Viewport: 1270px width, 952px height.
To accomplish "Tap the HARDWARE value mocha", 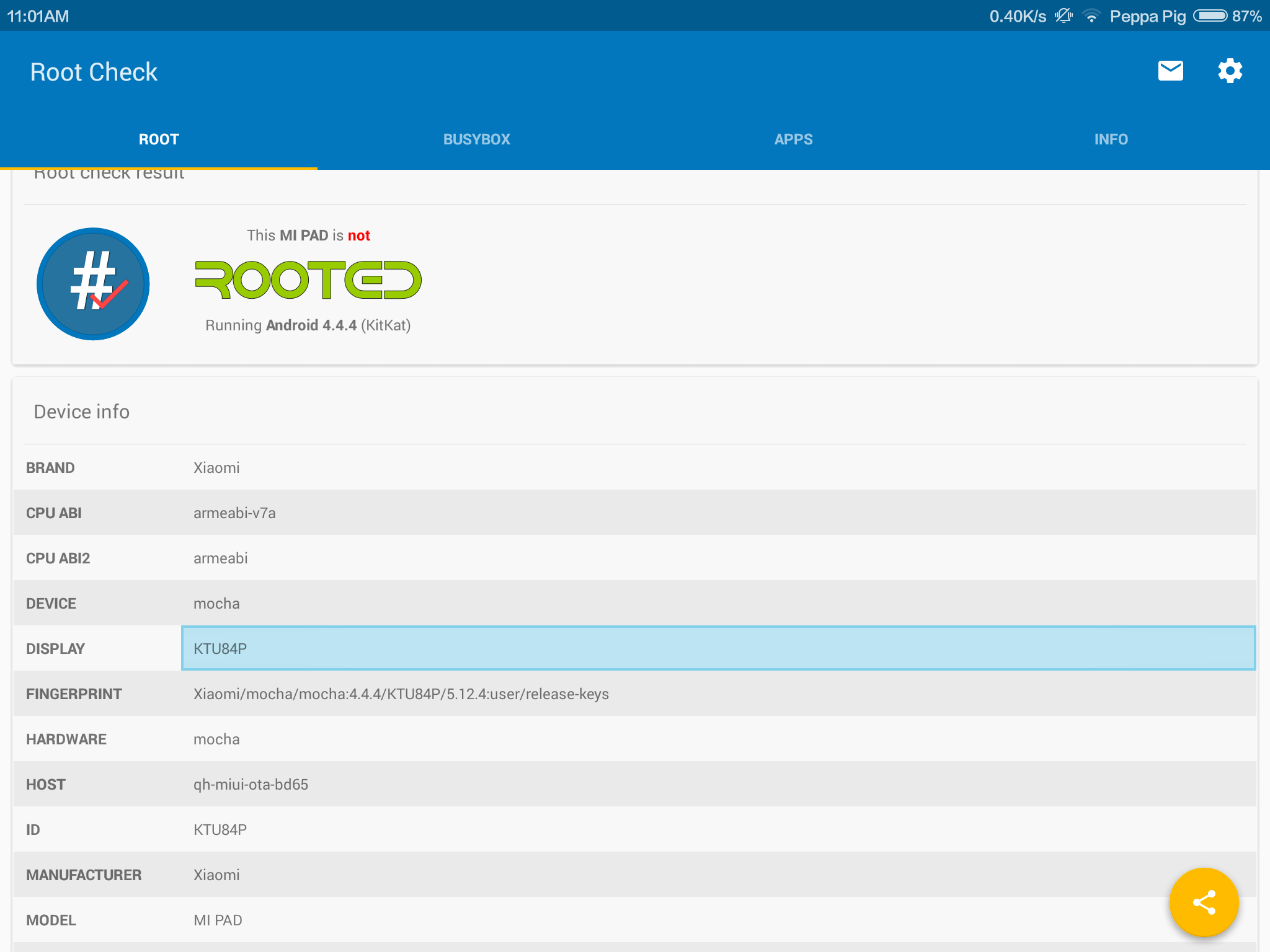I will (216, 739).
